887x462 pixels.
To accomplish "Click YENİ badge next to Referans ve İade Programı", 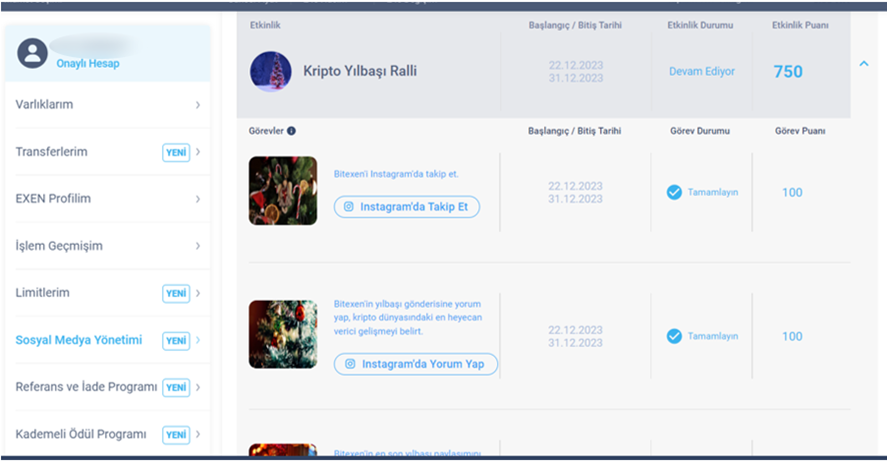I will coord(176,387).
